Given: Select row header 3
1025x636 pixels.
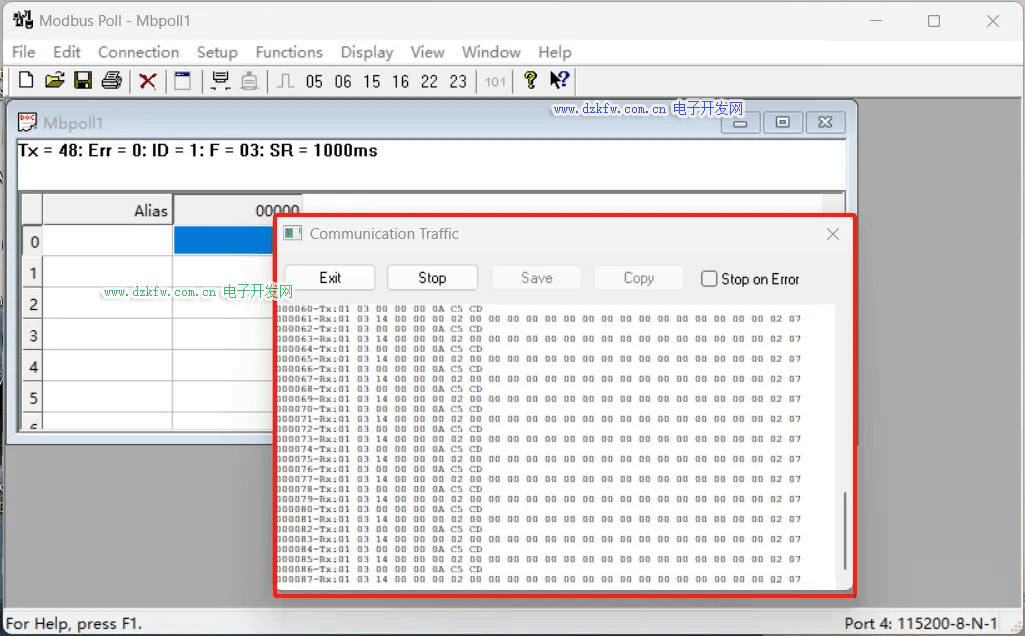Looking at the screenshot, I should [x=33, y=335].
